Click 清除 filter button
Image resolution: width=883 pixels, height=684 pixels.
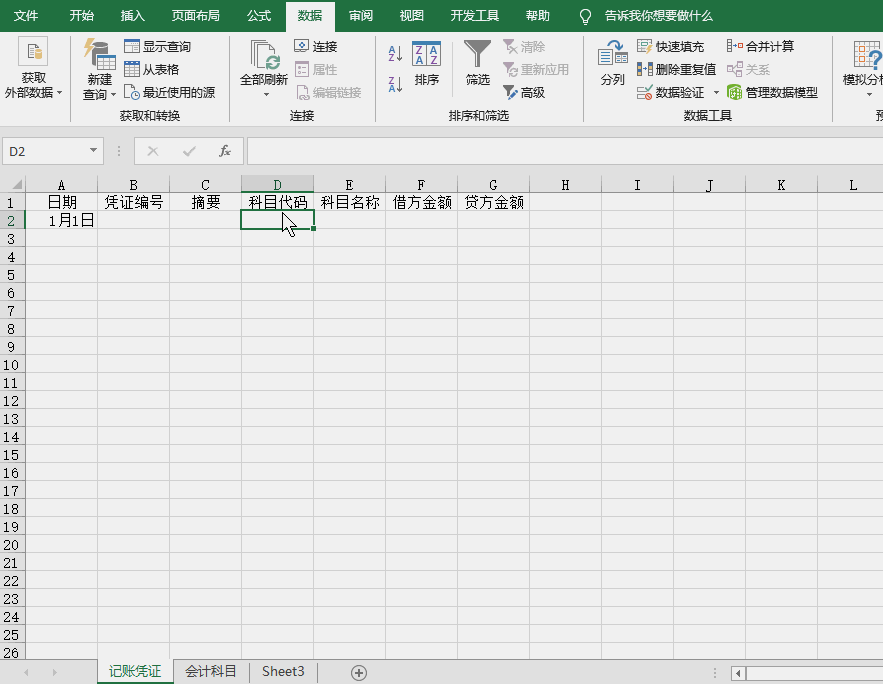(524, 46)
